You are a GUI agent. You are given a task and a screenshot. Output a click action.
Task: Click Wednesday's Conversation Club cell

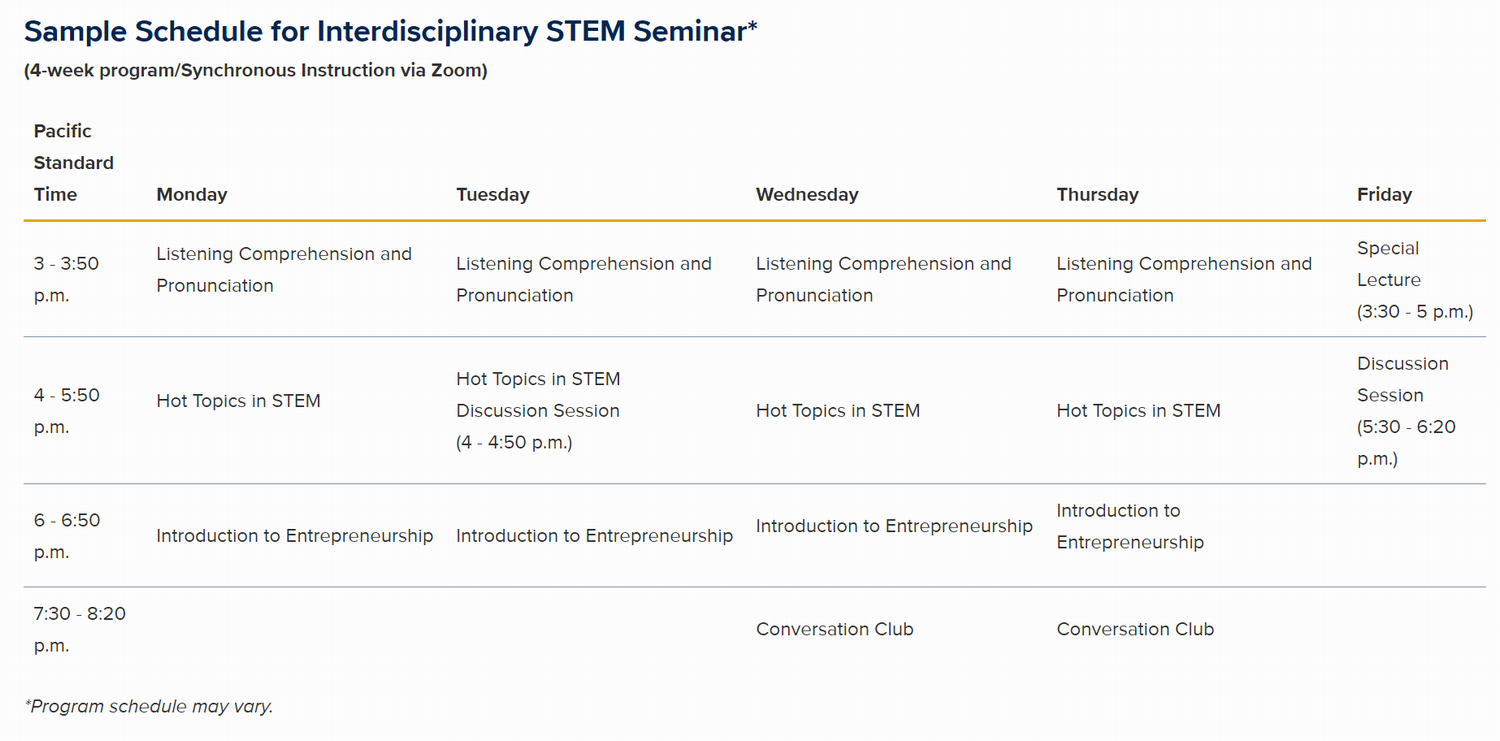point(835,629)
